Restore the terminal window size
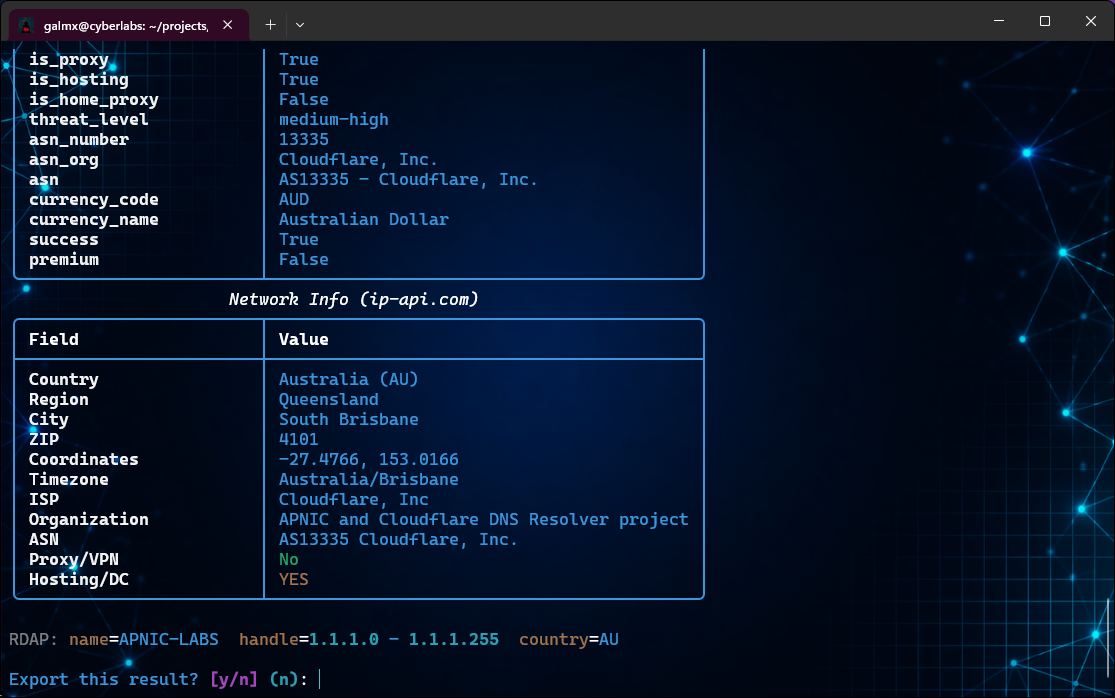Screen dimensions: 1115x698 pyautogui.click(x=1043, y=20)
